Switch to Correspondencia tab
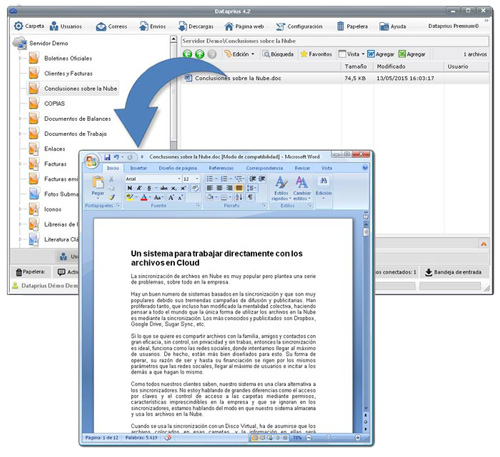Image resolution: width=500 pixels, height=457 pixels. (264, 168)
